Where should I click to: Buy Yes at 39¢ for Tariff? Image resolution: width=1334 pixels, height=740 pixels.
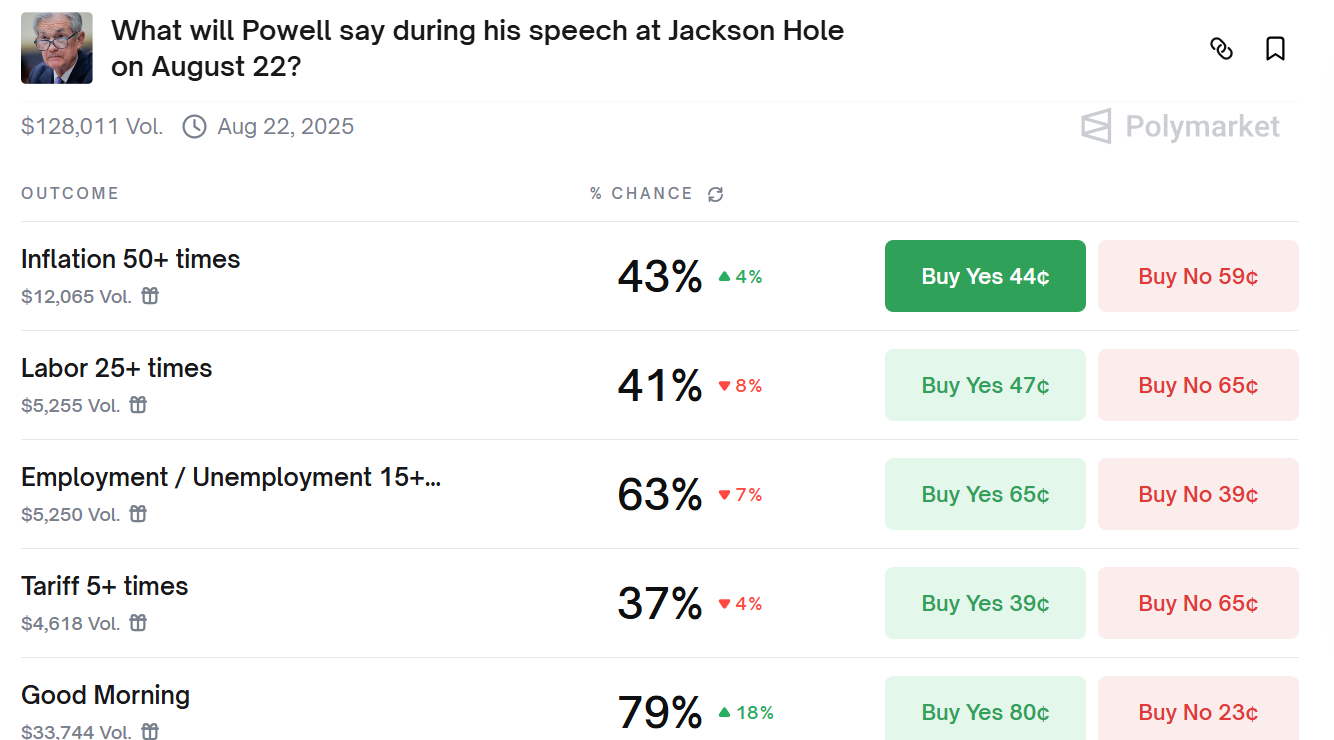click(985, 603)
